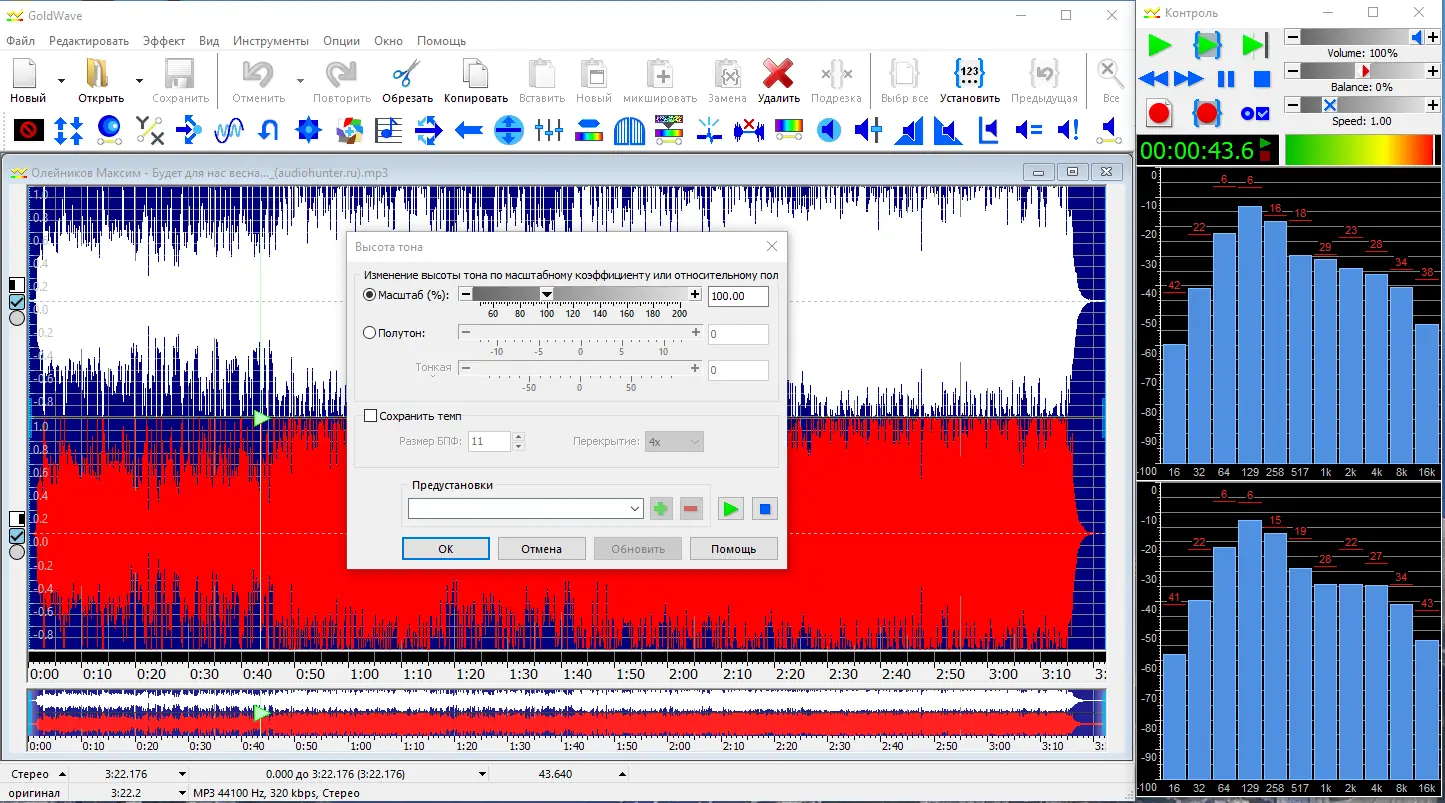Select the Масштаб (%) radio button
Image resolution: width=1445 pixels, height=803 pixels.
click(x=370, y=295)
